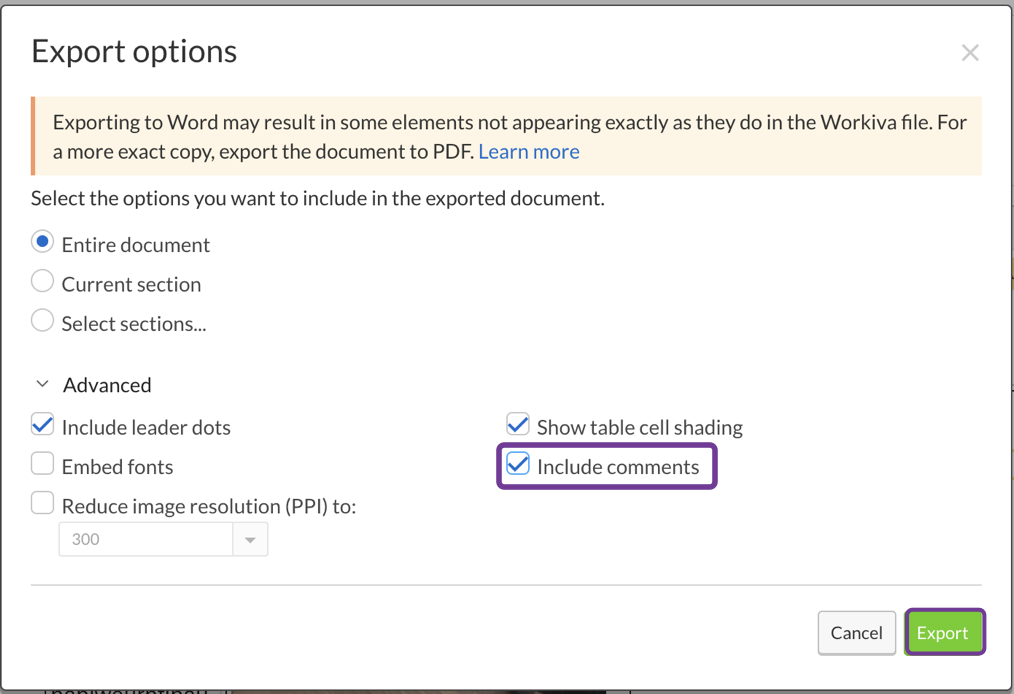Click the horizontal divider above Cancel
Viewport: 1014px width, 694px height.
[506, 585]
